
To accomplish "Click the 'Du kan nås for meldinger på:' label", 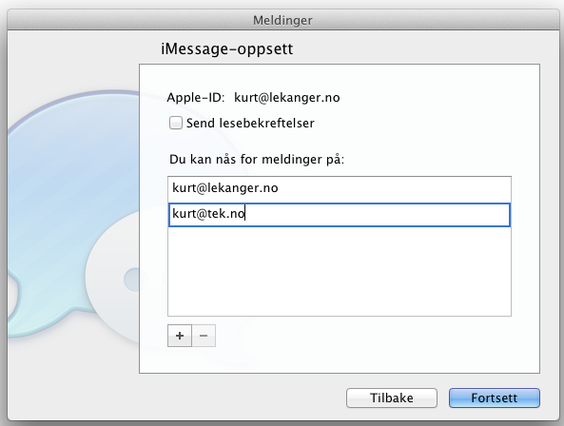I will tap(256, 159).
